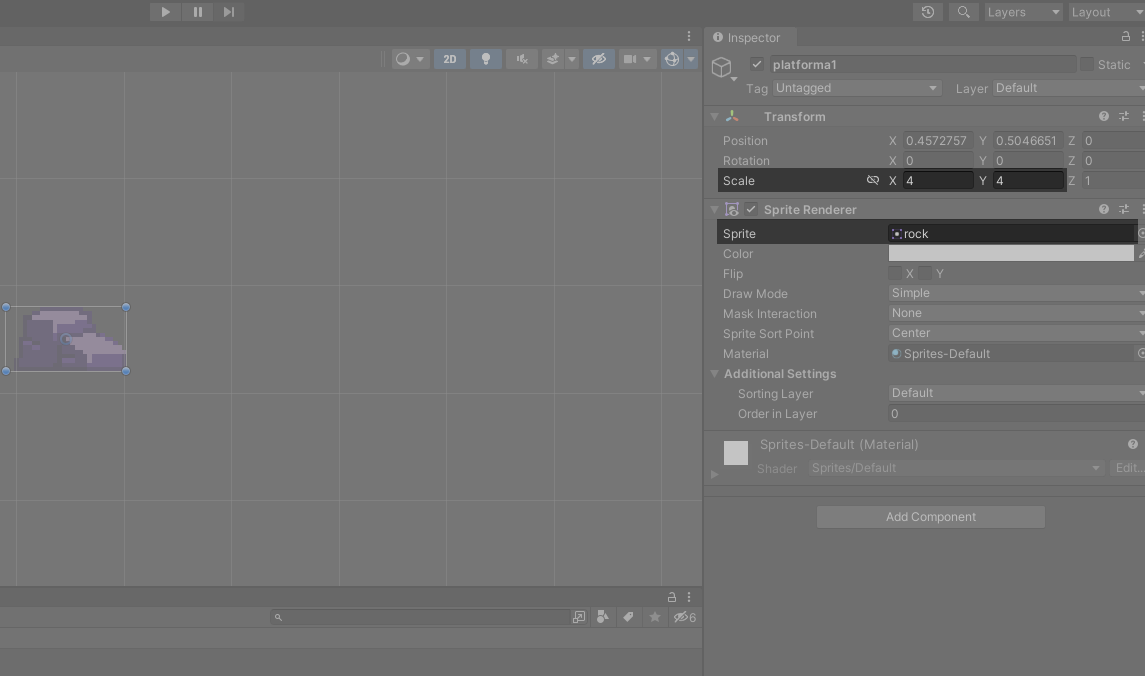The height and width of the screenshot is (676, 1145).
Task: Check the Flip X checkbox
Action: [x=895, y=273]
